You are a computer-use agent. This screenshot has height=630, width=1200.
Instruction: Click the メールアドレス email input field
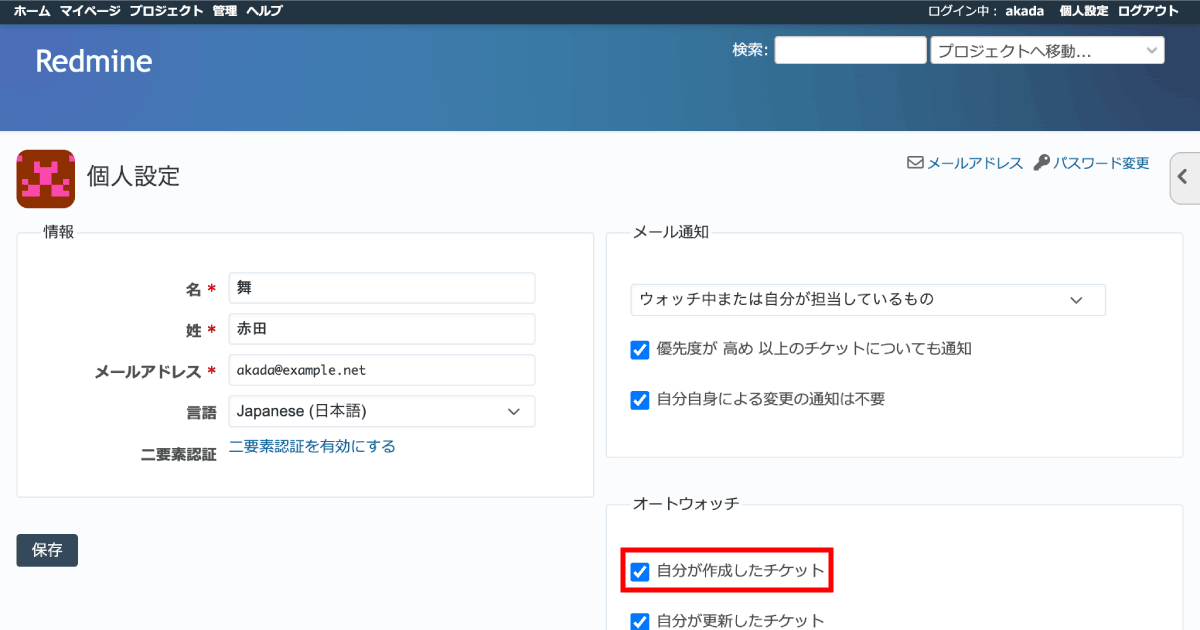381,370
